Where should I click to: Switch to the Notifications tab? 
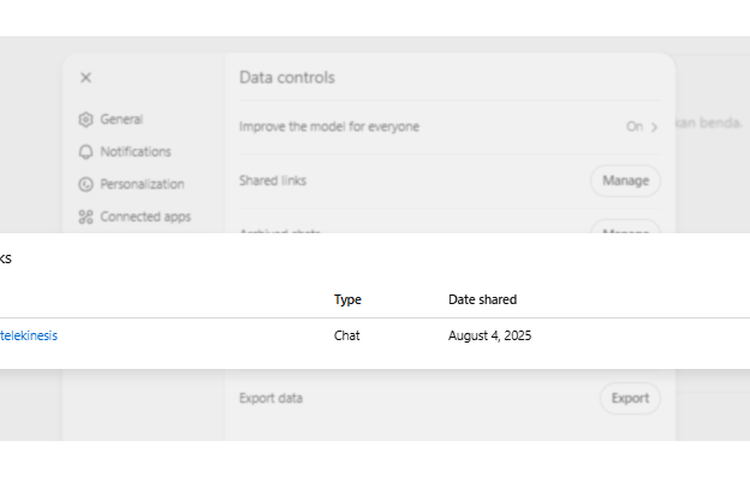point(135,152)
